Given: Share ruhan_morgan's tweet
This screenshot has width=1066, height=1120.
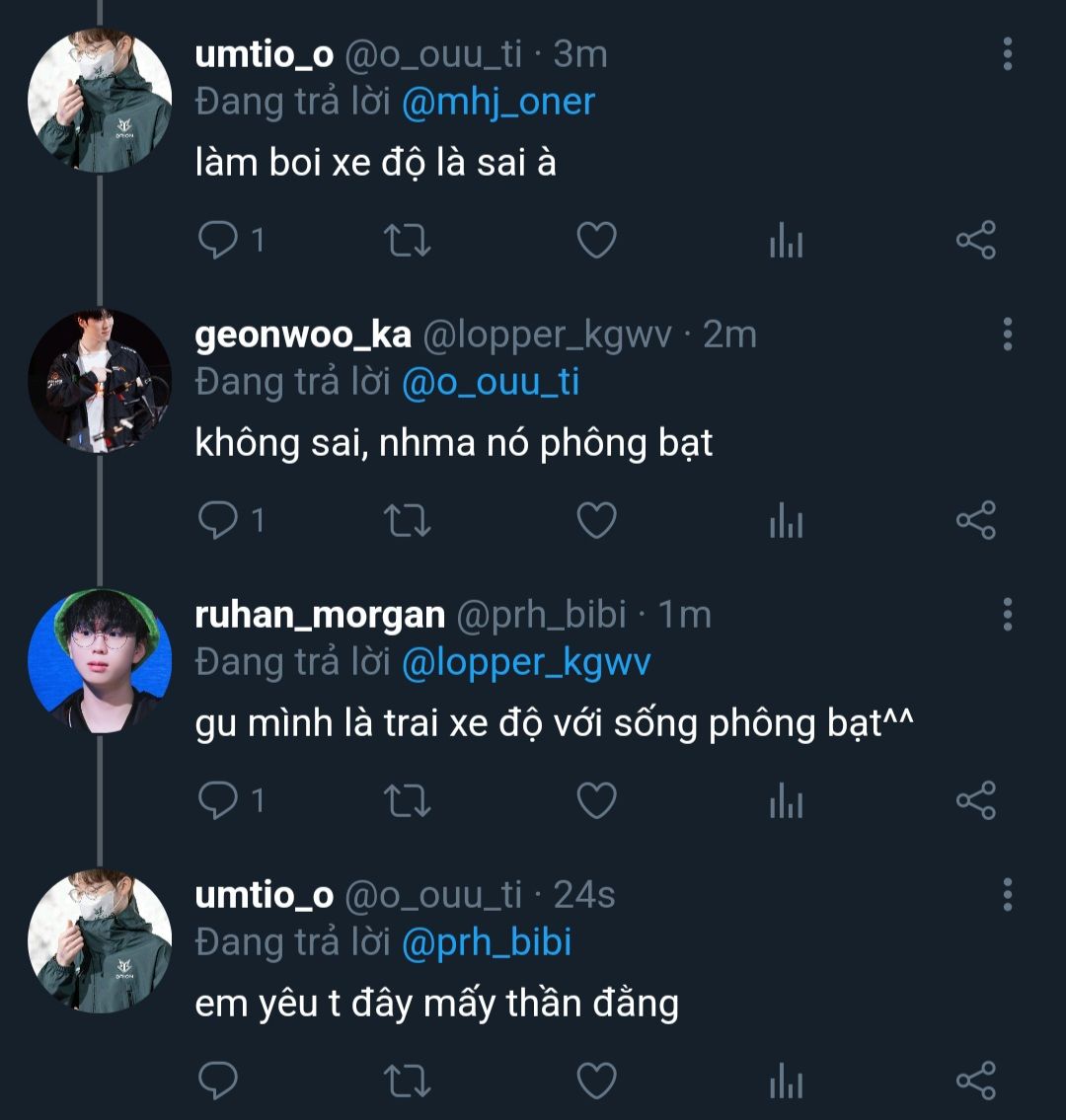Looking at the screenshot, I should (976, 801).
